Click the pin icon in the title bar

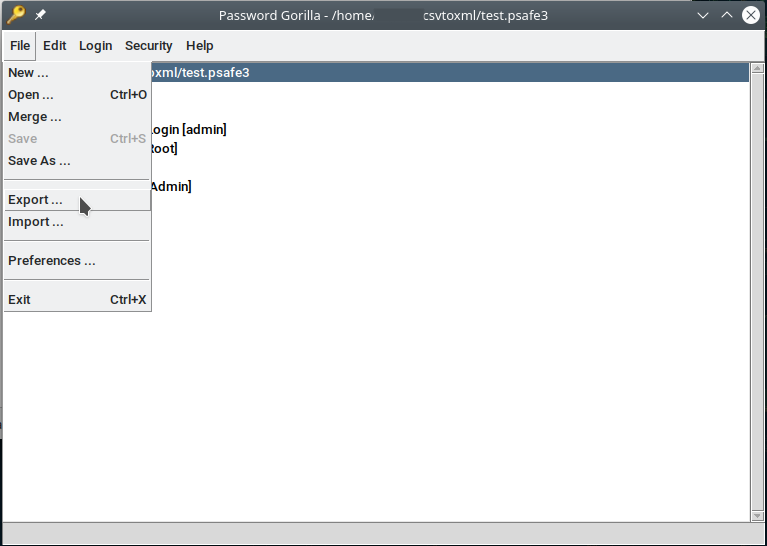tap(41, 15)
